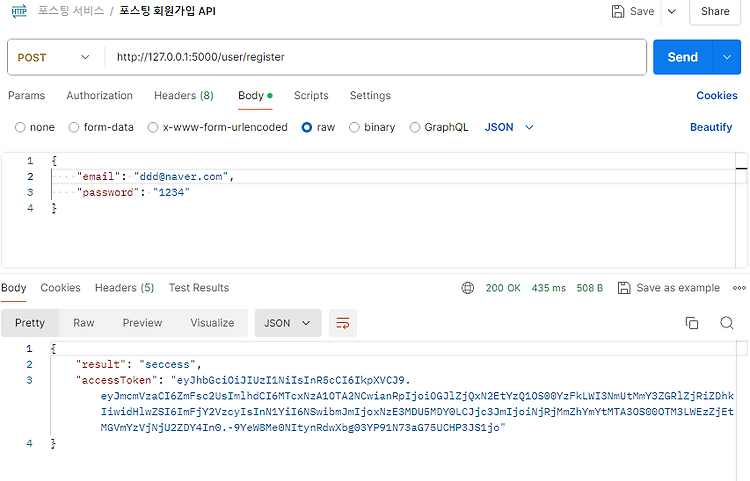The height and width of the screenshot is (481, 750).
Task: Select the request Body tab
Action: (x=255, y=96)
